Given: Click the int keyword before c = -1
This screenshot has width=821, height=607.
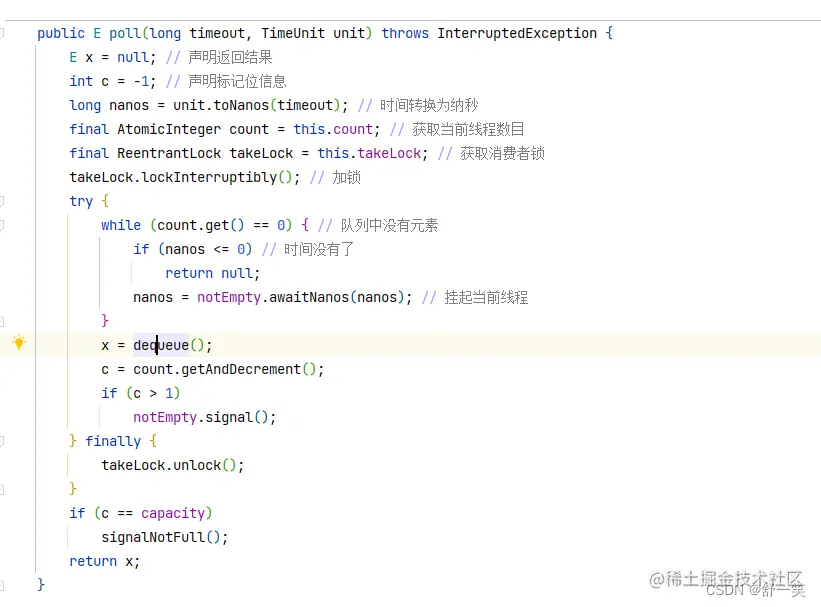Looking at the screenshot, I should click(x=81, y=82).
